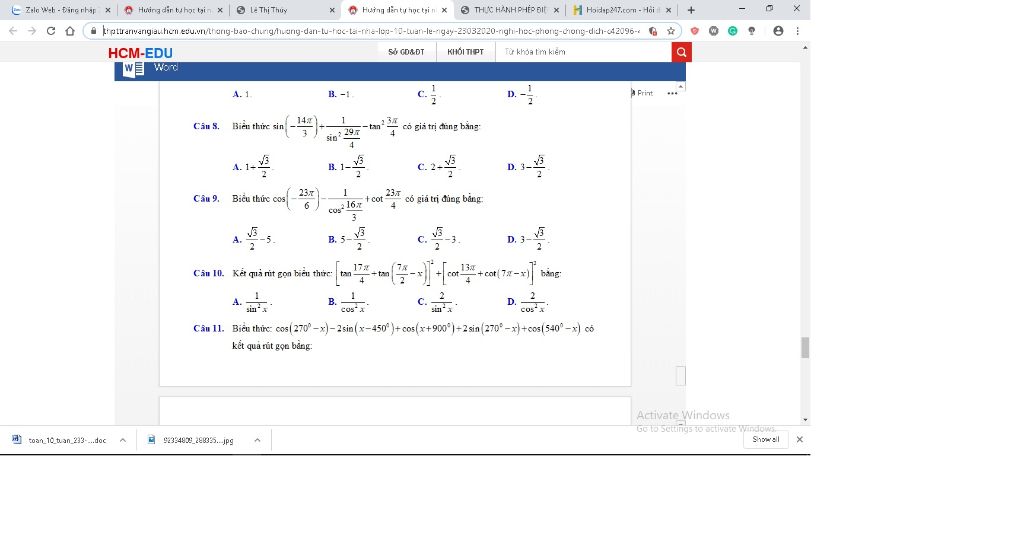Switch to the Zalo Web tab
The image size is (1024, 555).
click(x=60, y=10)
